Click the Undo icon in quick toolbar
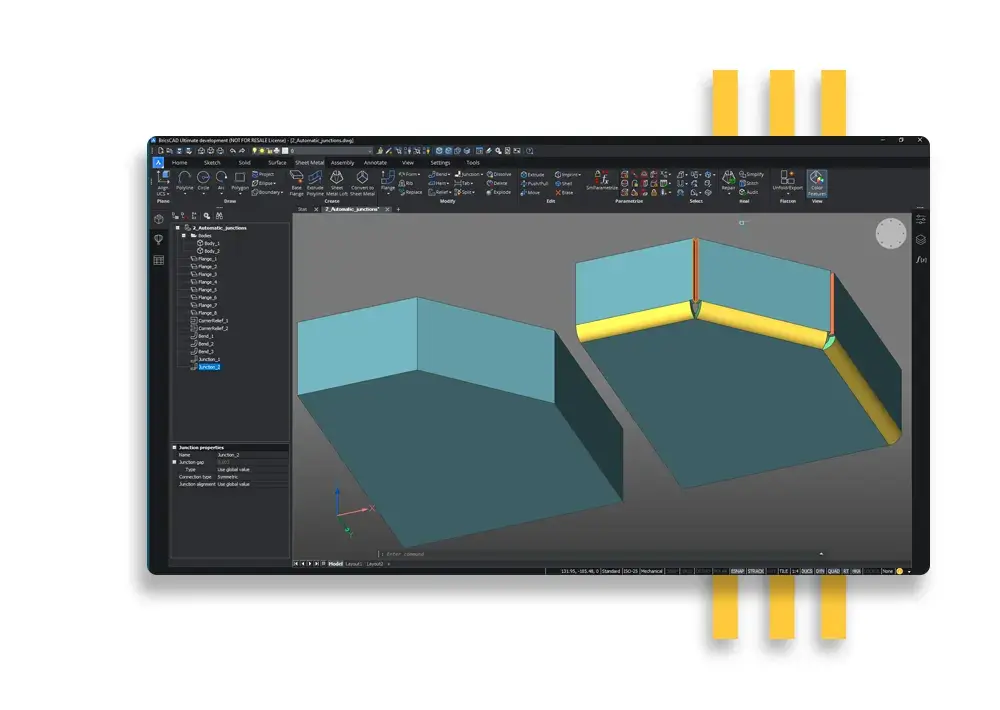This screenshot has width=1000, height=710. 233,151
